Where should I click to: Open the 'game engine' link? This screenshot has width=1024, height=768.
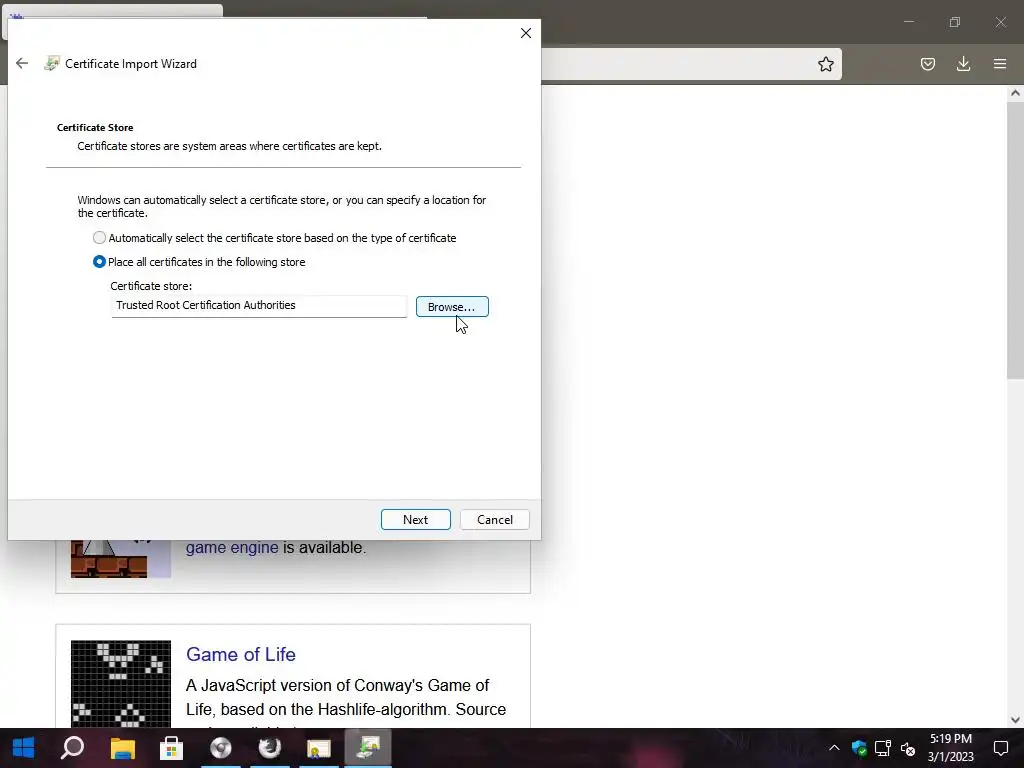[232, 547]
